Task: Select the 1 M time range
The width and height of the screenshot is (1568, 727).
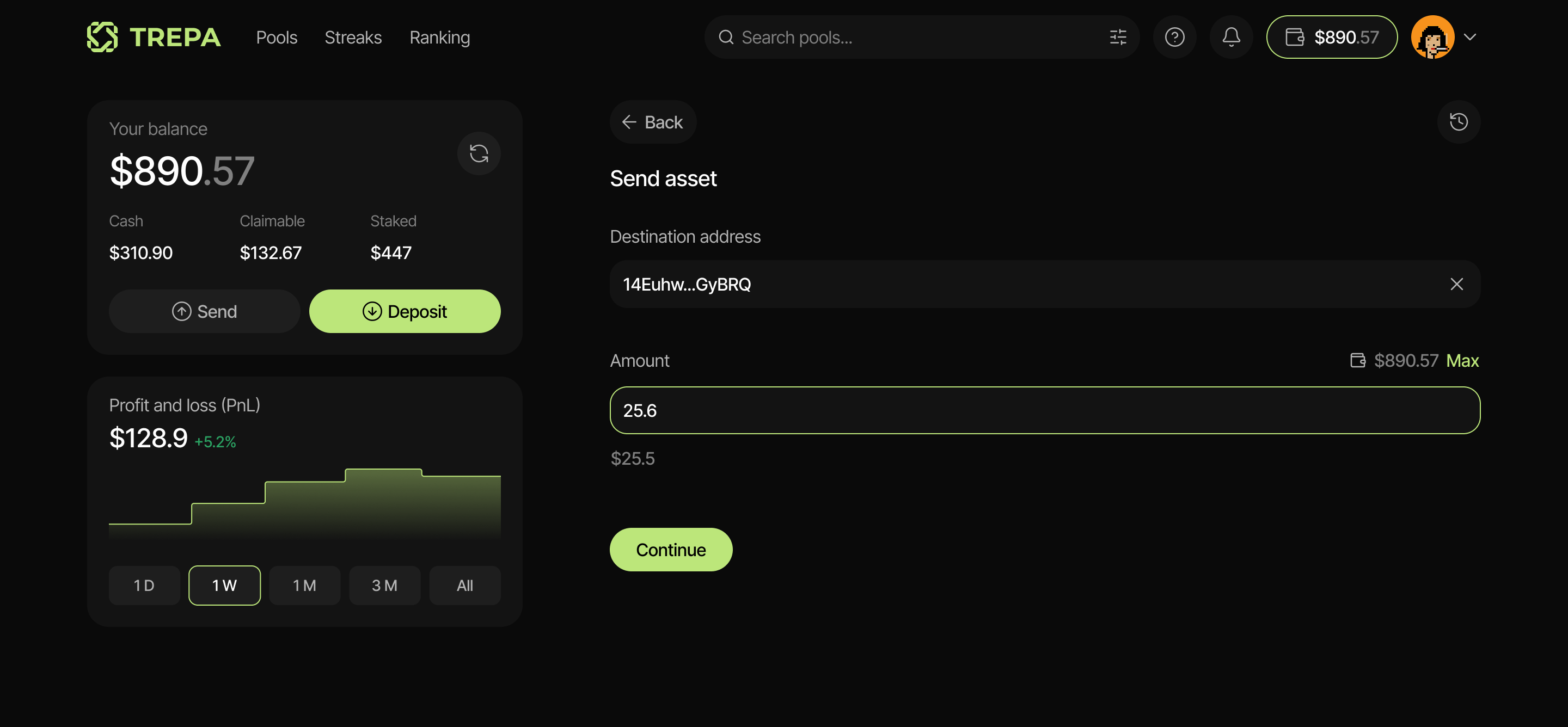Action: pos(304,586)
